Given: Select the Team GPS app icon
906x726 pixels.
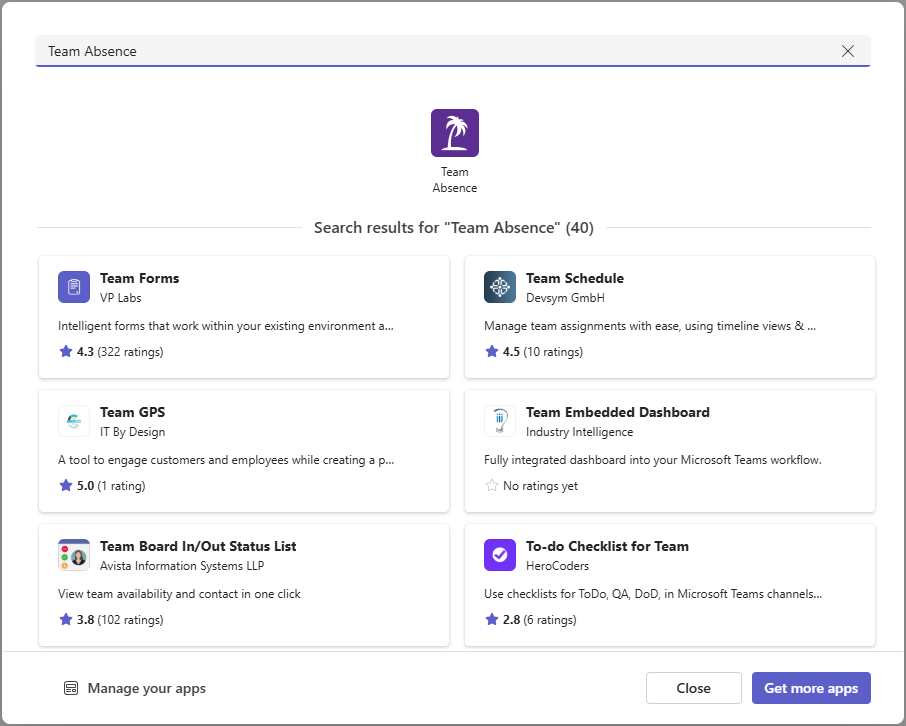Looking at the screenshot, I should (x=74, y=421).
